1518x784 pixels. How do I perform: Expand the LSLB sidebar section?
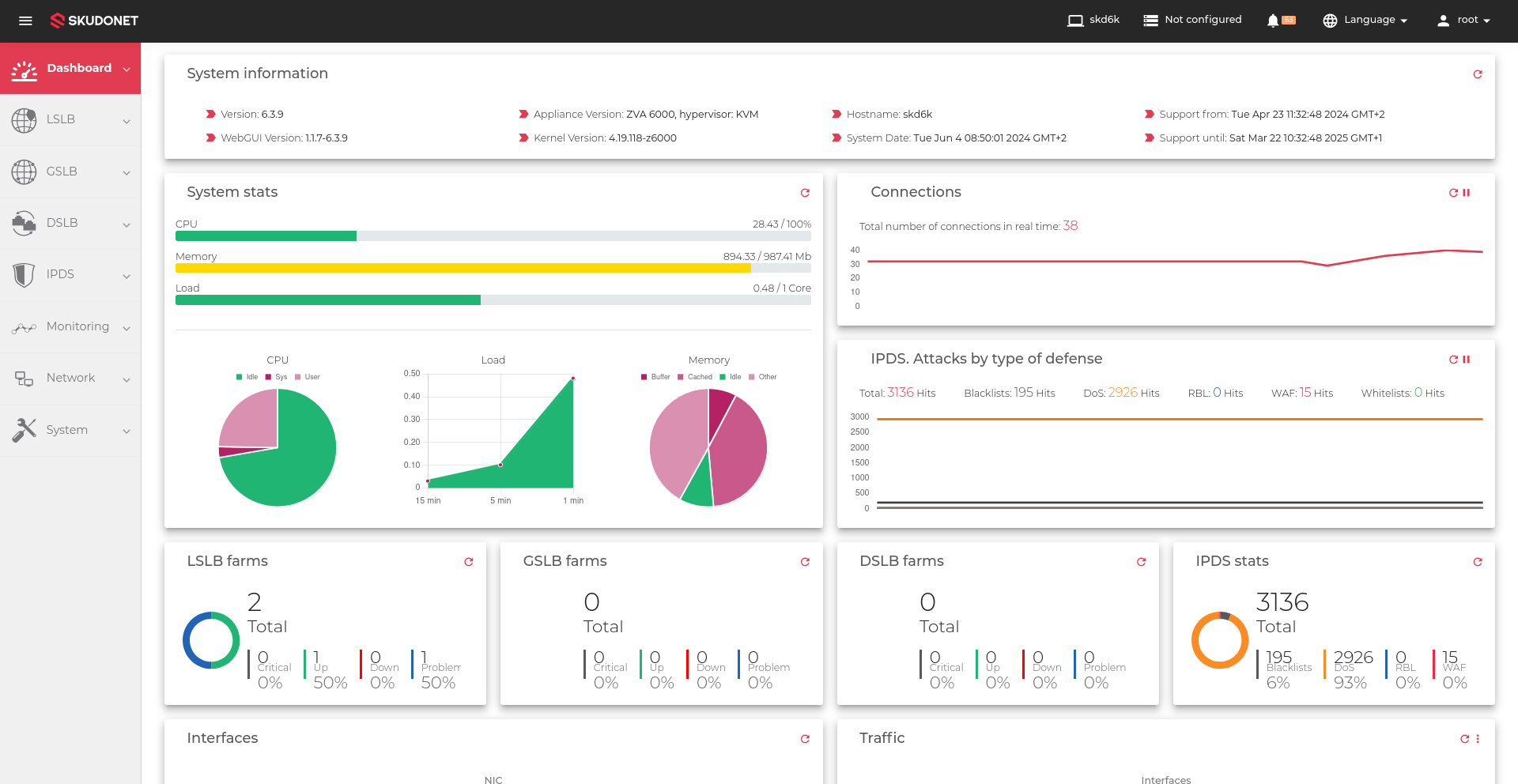pyautogui.click(x=70, y=120)
